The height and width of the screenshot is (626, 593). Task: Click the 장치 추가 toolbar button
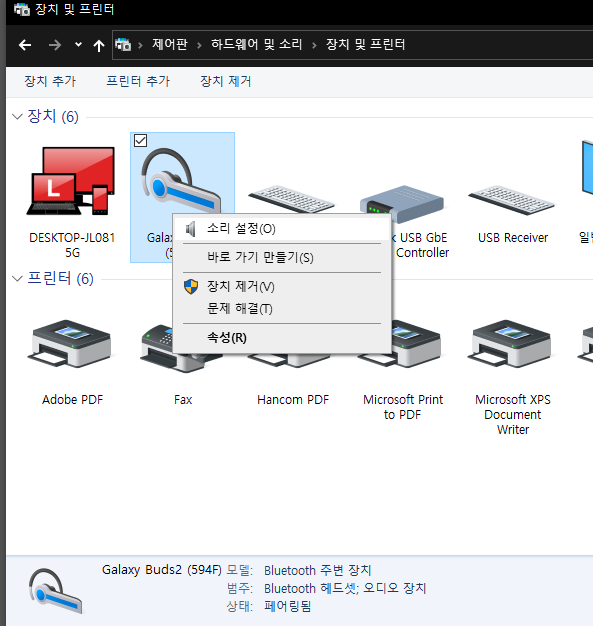pos(50,81)
